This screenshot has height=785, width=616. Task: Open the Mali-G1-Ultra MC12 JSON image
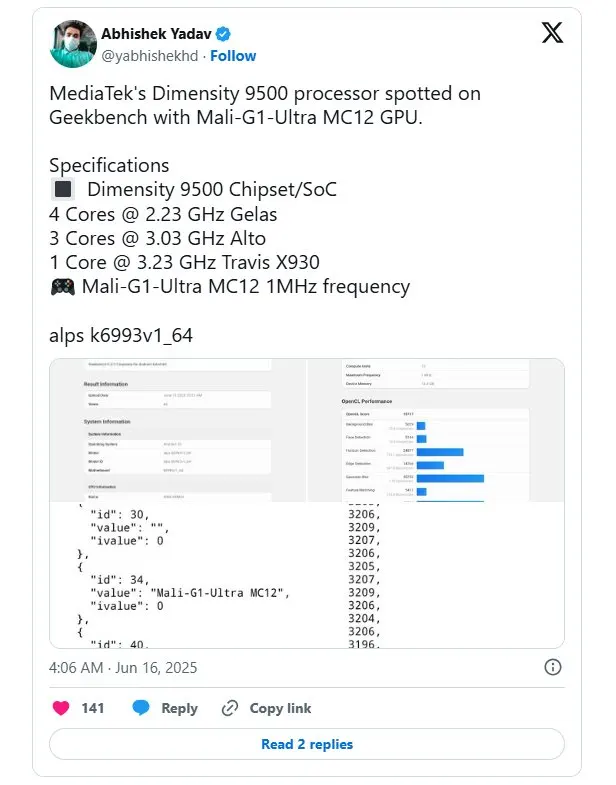pyautogui.click(x=178, y=575)
